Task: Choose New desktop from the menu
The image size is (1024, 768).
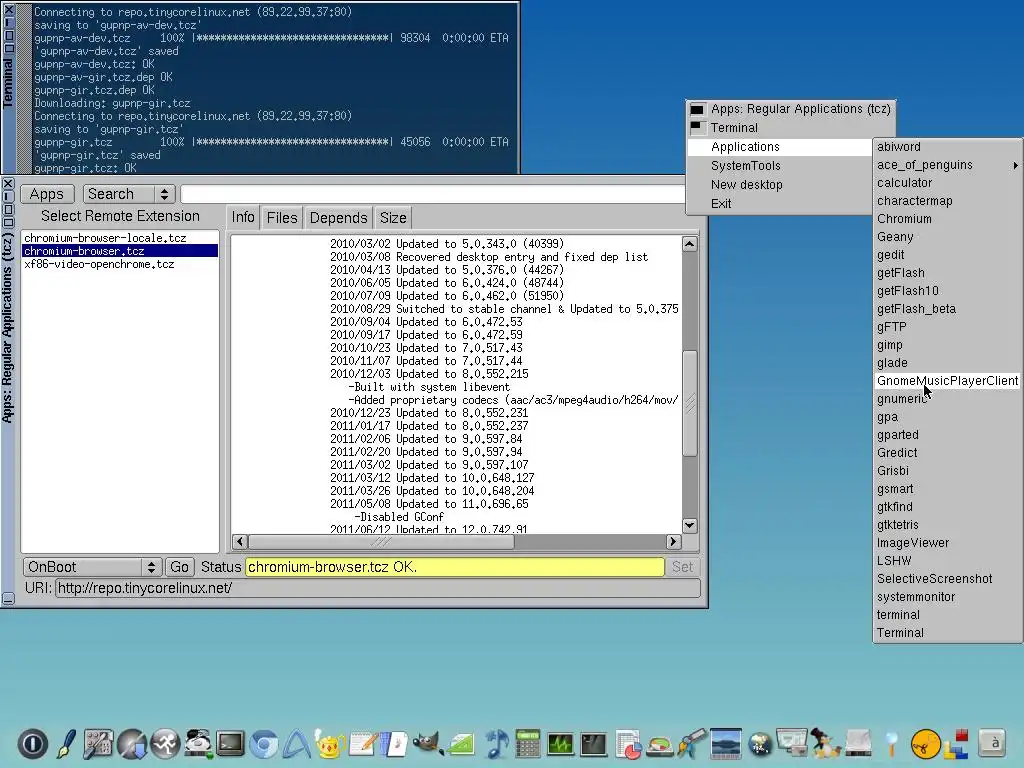Action: click(779, 185)
